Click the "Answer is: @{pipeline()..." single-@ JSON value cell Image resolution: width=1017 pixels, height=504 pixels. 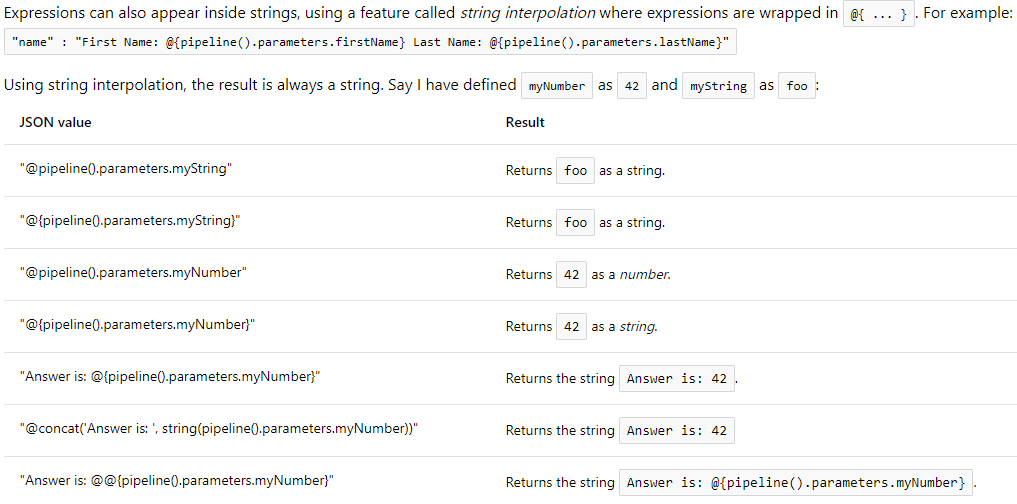[x=170, y=377]
